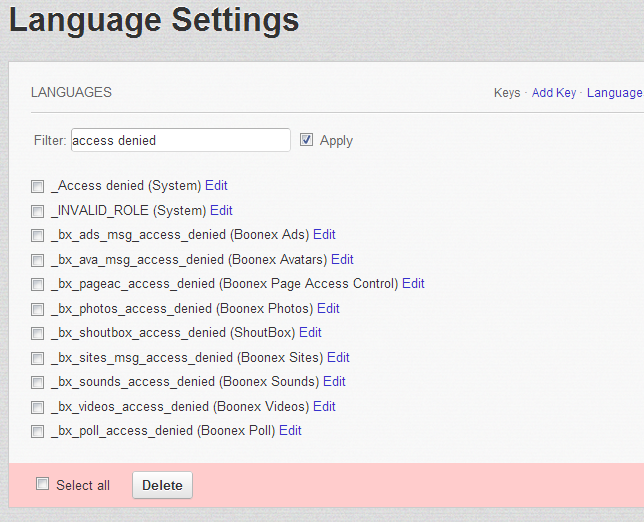Toggle the Apply filter checkbox
Image resolution: width=644 pixels, height=522 pixels.
[x=307, y=140]
